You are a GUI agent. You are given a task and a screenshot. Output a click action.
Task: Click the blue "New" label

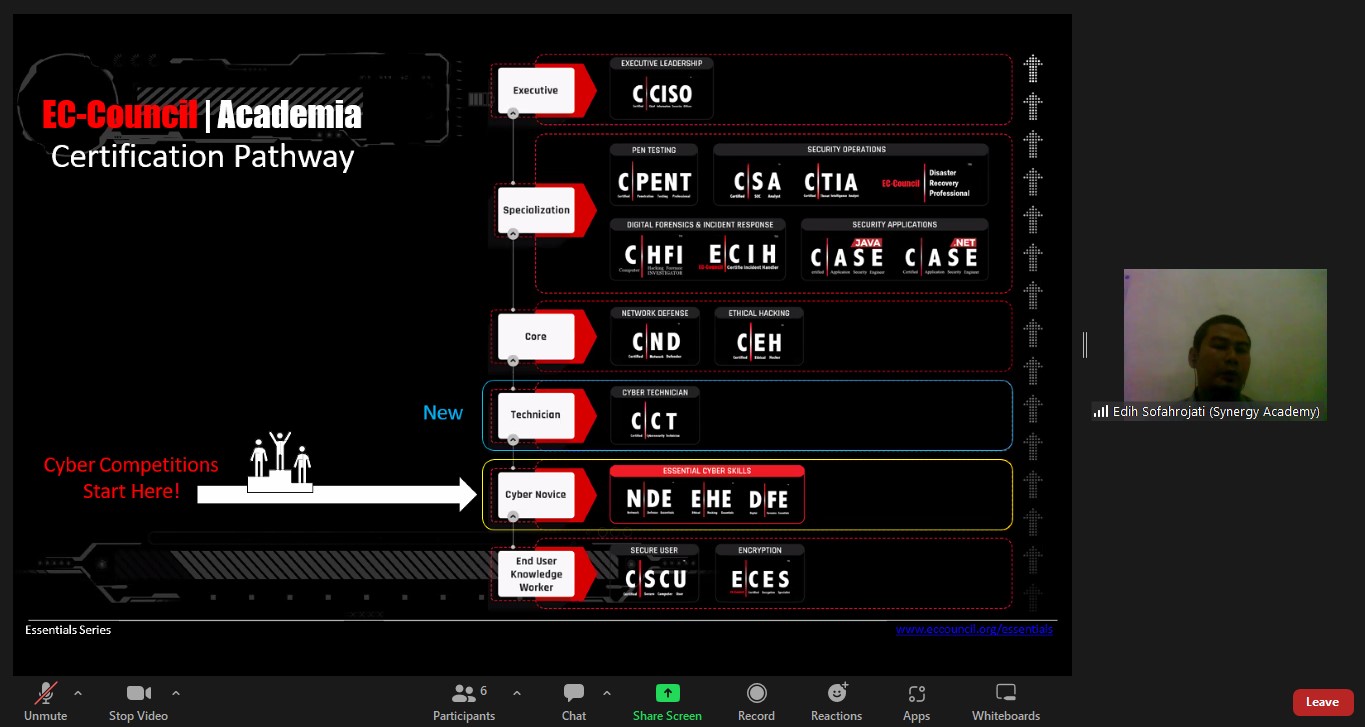click(x=443, y=413)
